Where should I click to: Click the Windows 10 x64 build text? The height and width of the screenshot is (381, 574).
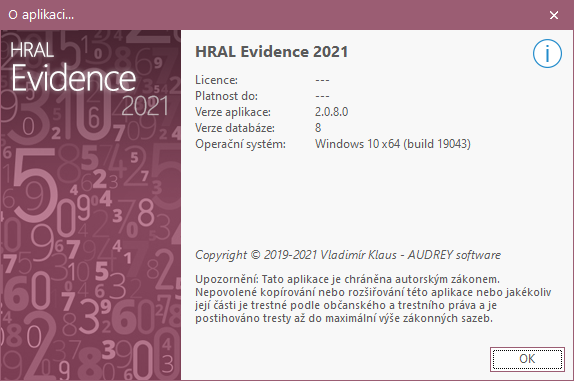[x=392, y=144]
